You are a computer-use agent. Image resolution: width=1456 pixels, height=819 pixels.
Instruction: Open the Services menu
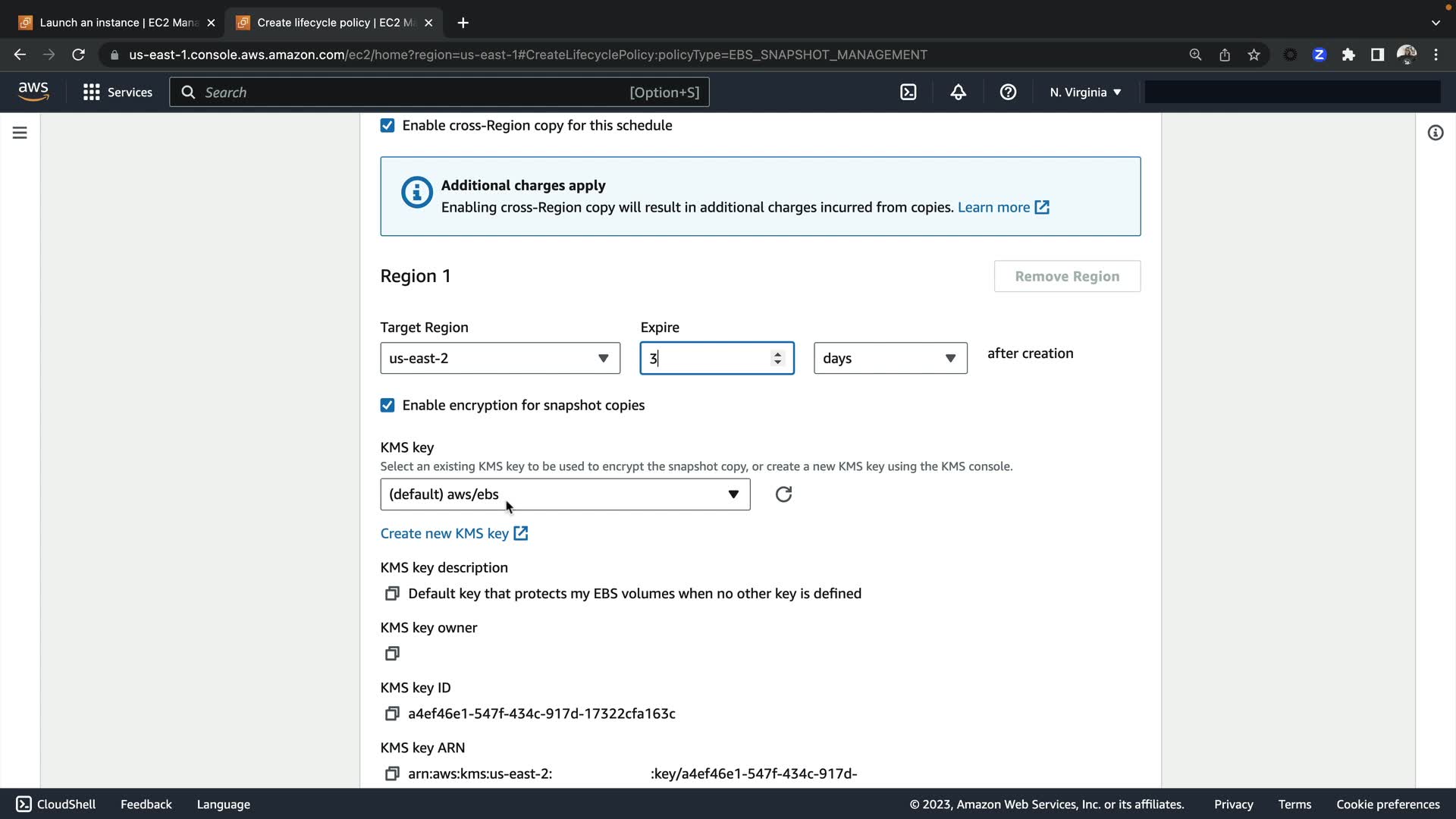tap(118, 92)
